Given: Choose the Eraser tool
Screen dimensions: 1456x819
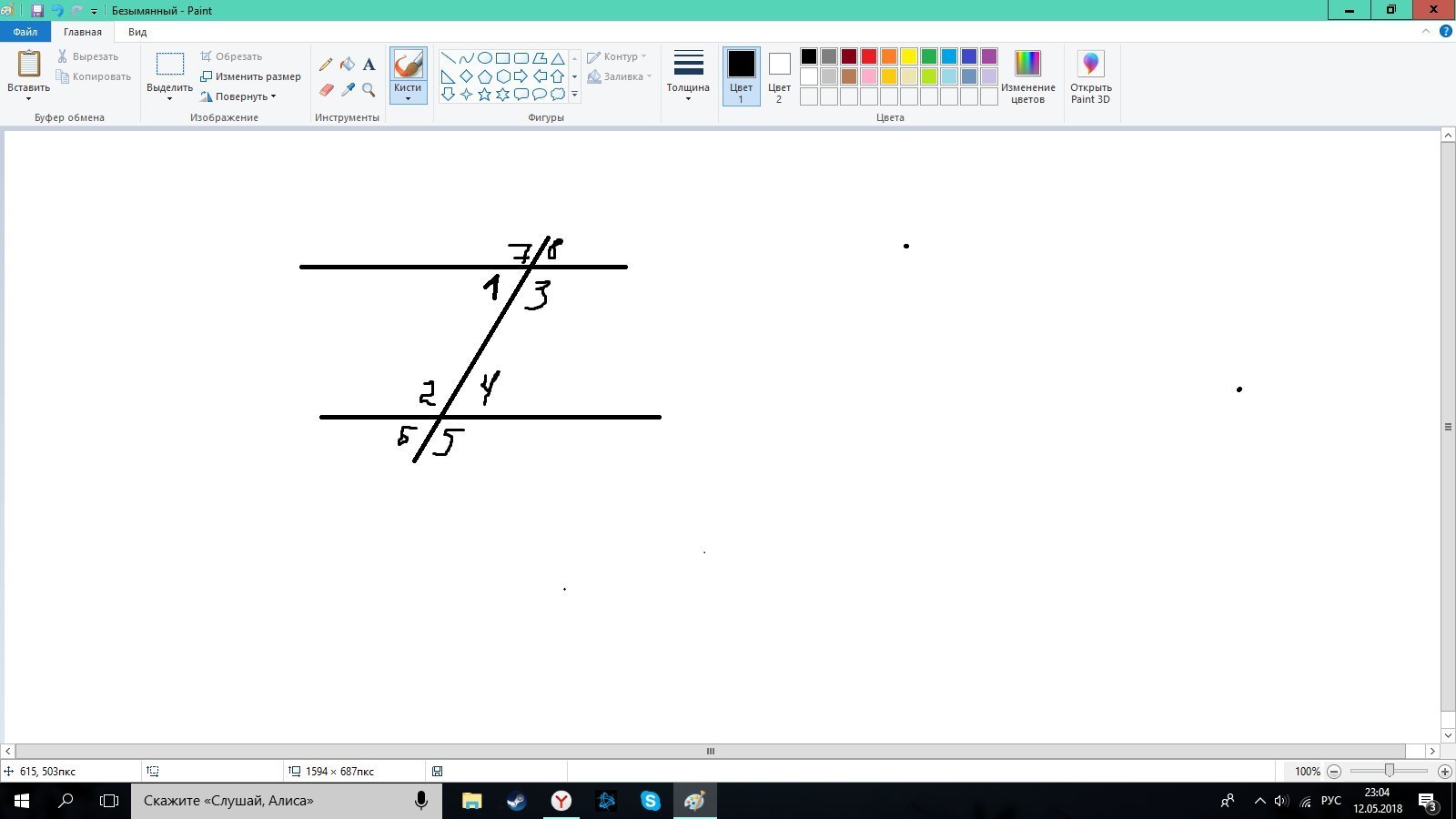Looking at the screenshot, I should click(x=326, y=89).
